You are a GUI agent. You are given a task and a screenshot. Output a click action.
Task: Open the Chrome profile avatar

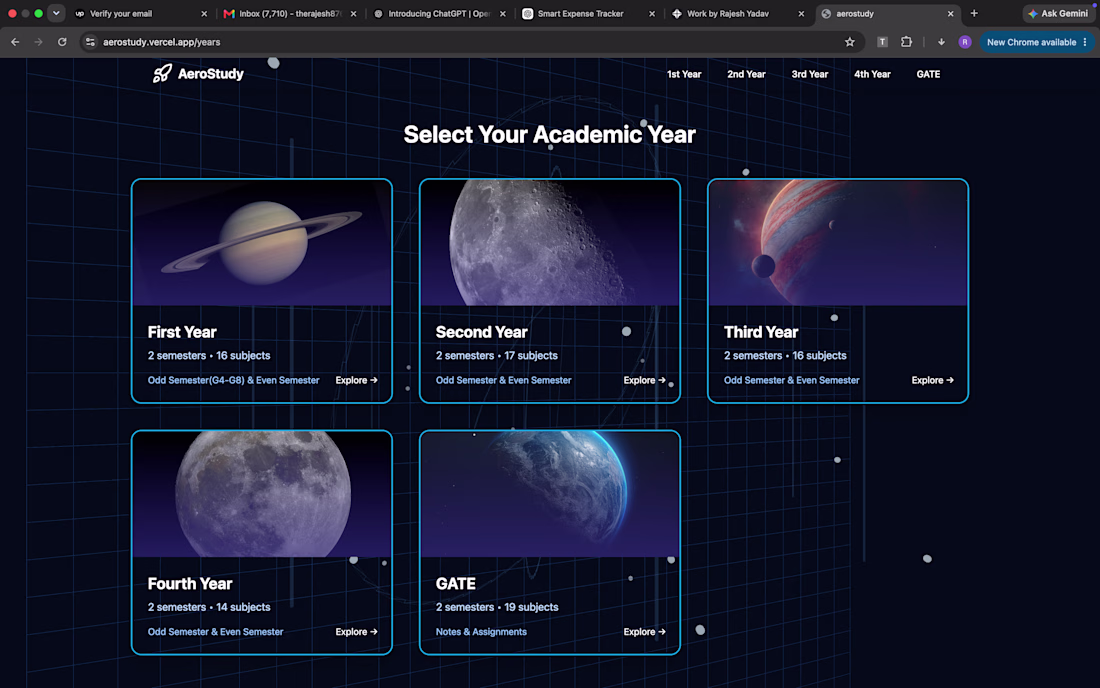(x=965, y=42)
